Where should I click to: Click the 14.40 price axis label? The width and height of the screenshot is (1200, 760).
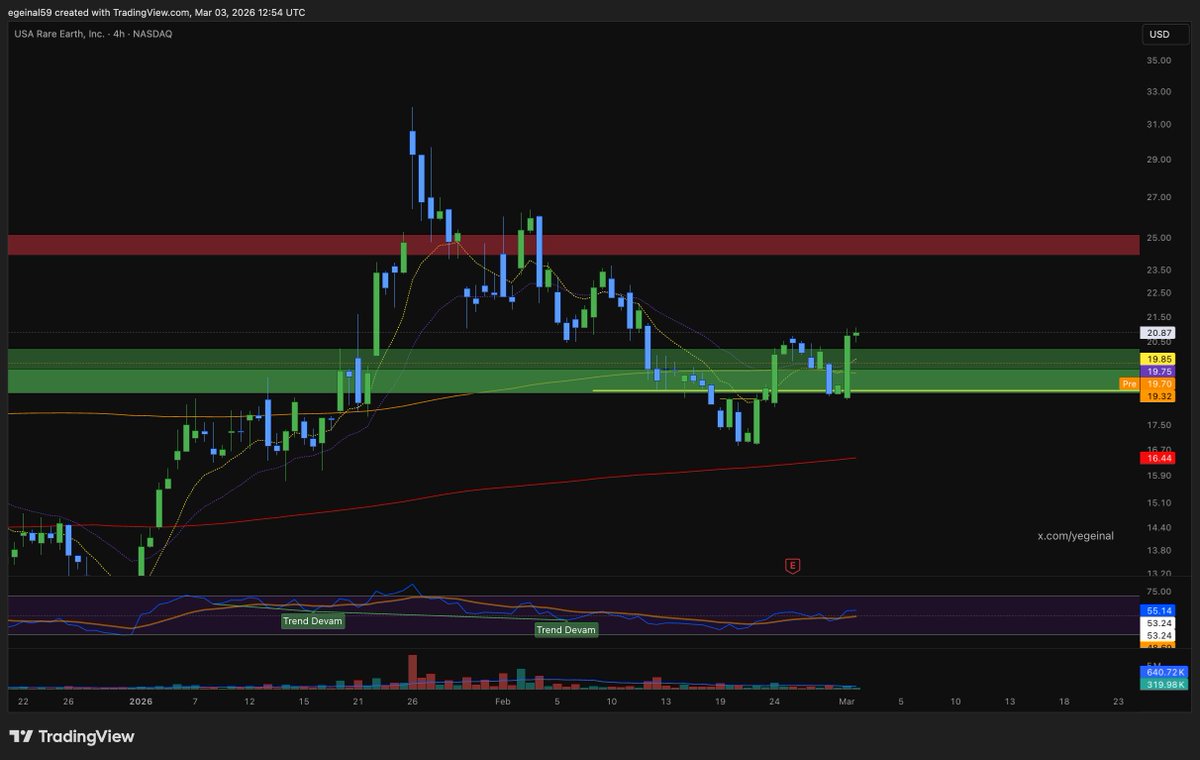coord(1160,528)
